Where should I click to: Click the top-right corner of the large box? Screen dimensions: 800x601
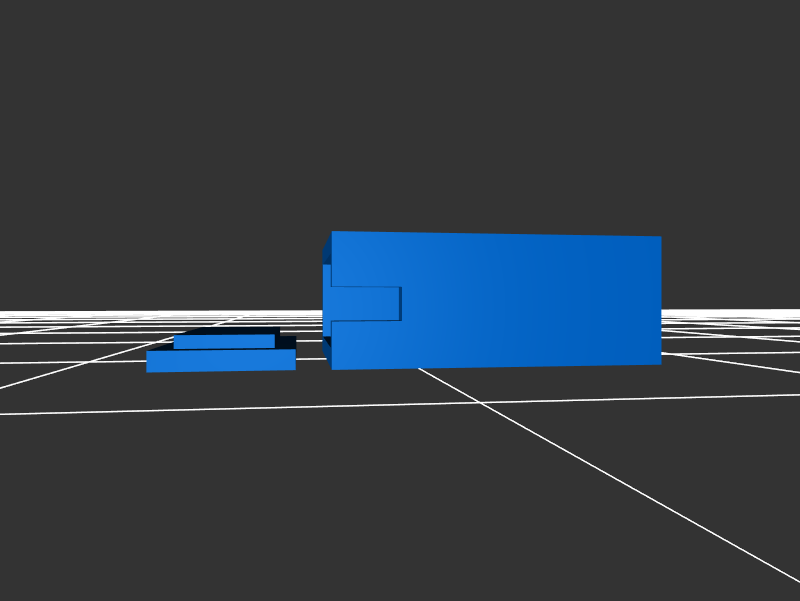[660, 237]
